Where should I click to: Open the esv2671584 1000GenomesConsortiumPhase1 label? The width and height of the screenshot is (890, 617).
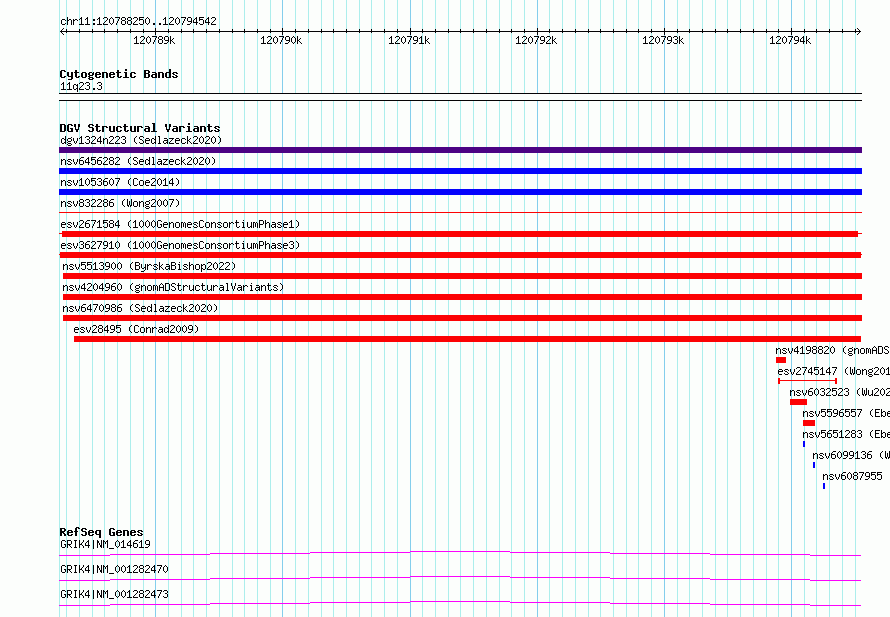[x=180, y=224]
